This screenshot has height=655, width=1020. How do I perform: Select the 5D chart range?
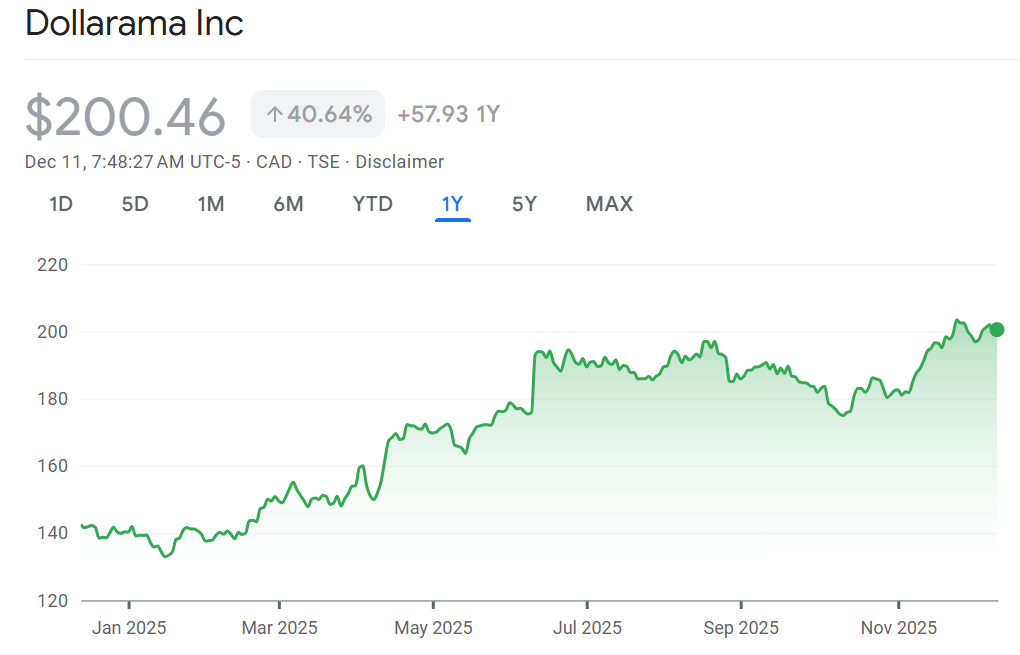point(135,204)
